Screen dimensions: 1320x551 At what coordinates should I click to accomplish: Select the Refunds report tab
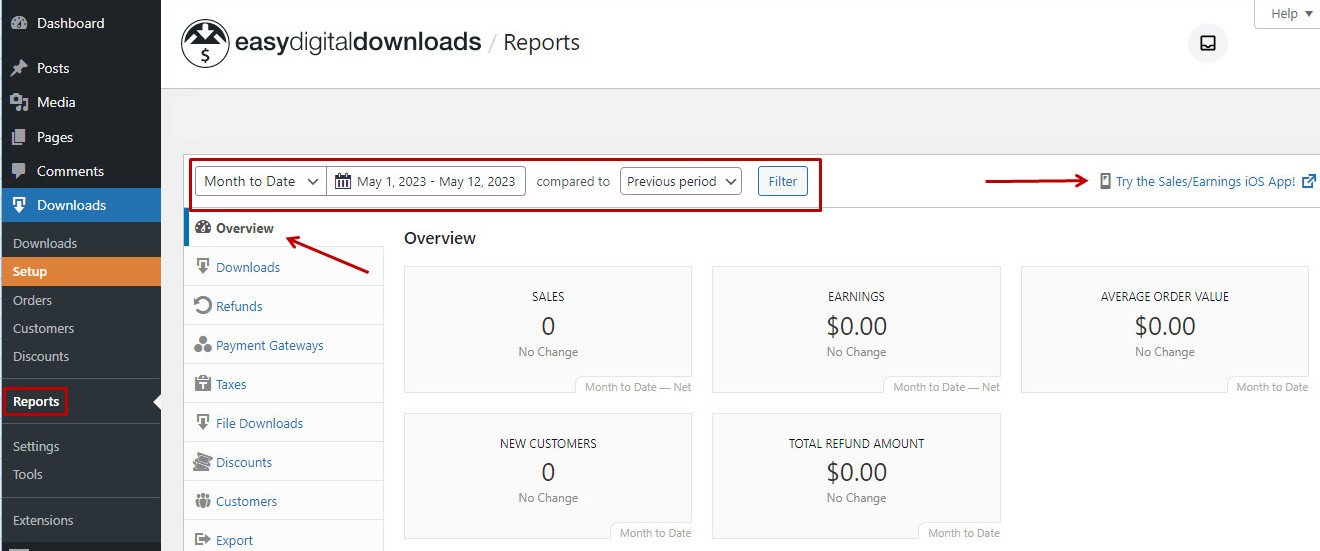284,306
